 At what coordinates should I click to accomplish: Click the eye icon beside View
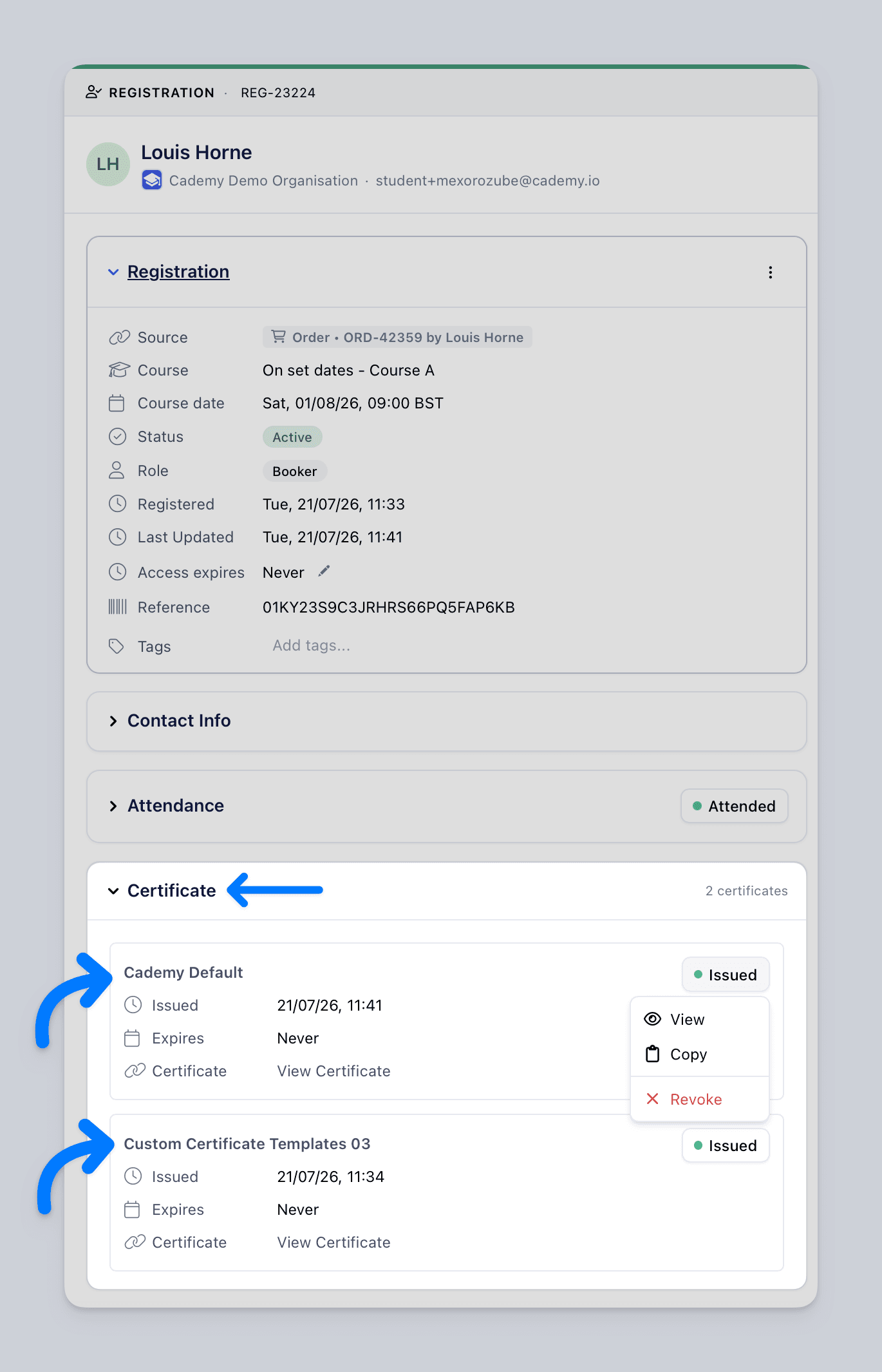(653, 1019)
